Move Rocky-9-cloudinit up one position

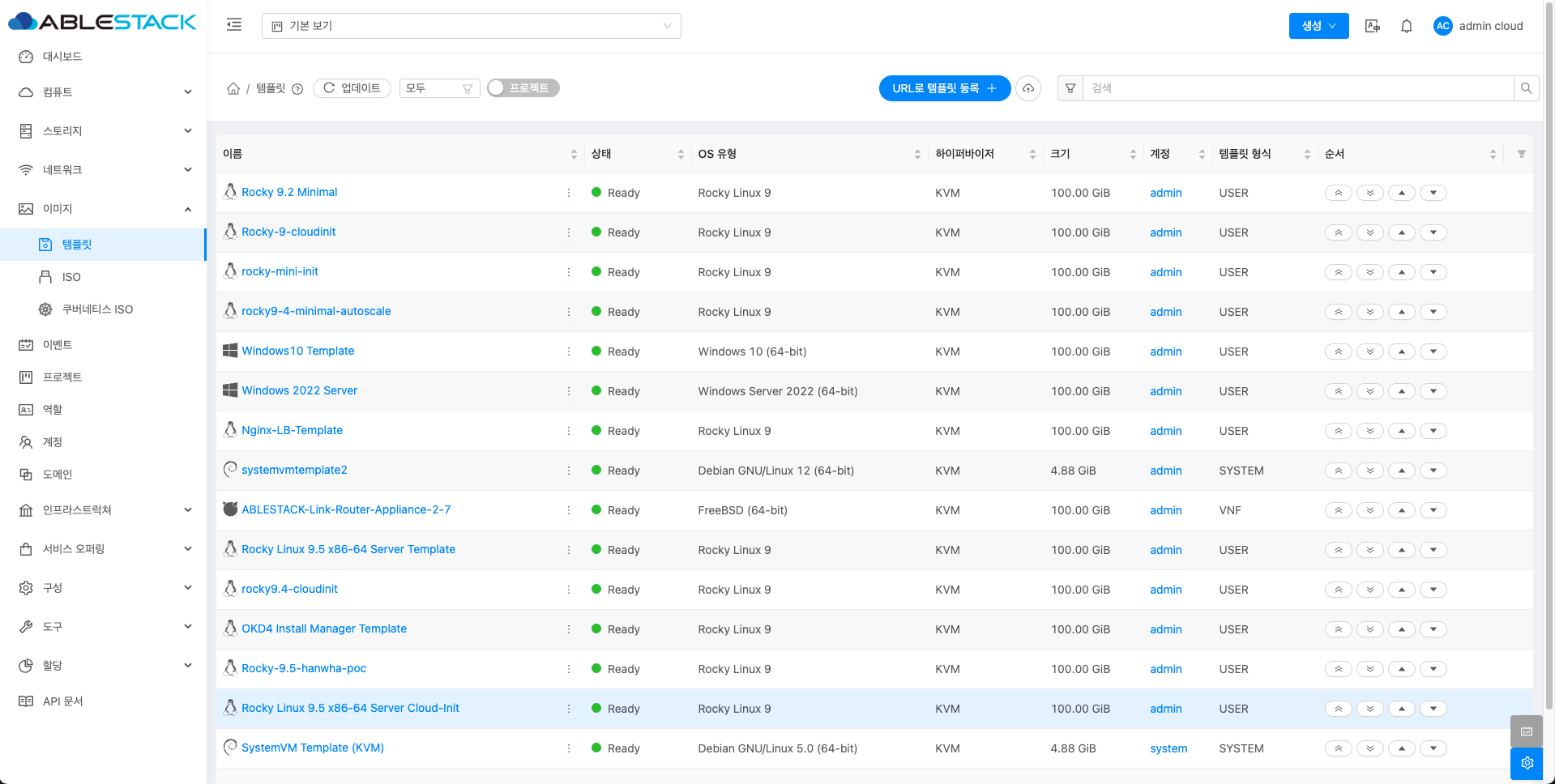[x=1402, y=232]
